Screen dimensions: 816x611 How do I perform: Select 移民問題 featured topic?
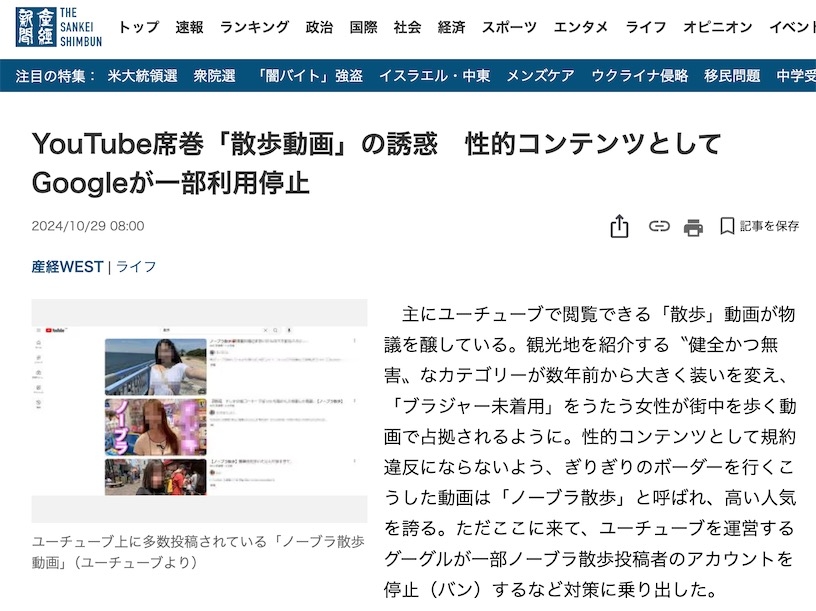tap(732, 76)
